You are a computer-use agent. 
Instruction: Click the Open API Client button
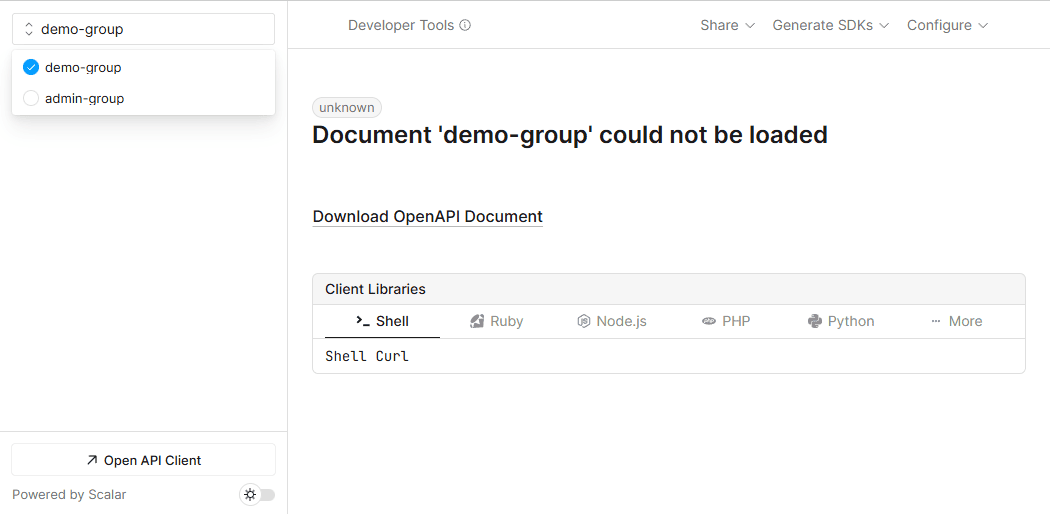coord(143,460)
